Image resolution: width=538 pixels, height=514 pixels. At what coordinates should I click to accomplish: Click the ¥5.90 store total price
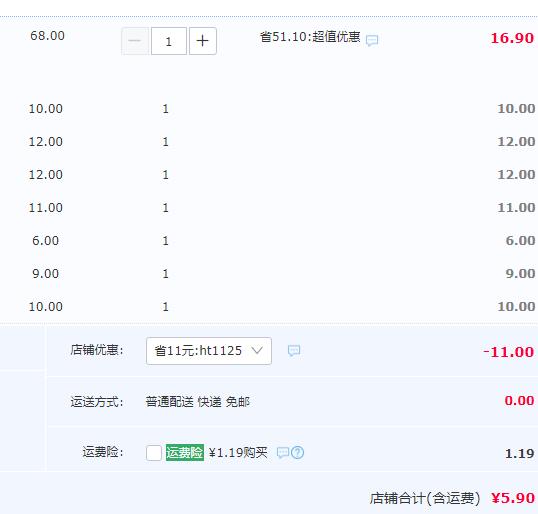pyautogui.click(x=513, y=498)
